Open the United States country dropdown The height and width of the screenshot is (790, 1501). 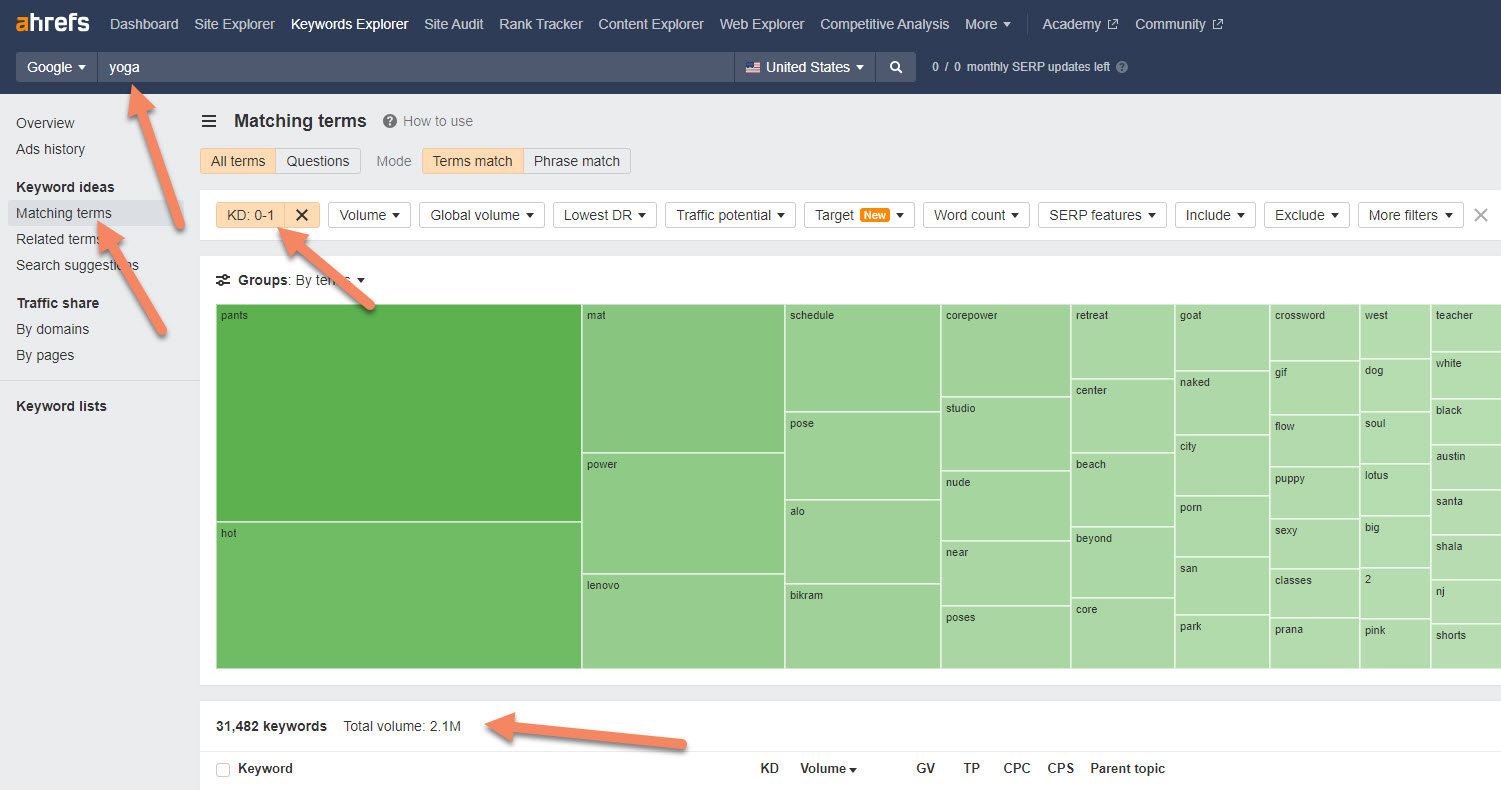pos(805,67)
